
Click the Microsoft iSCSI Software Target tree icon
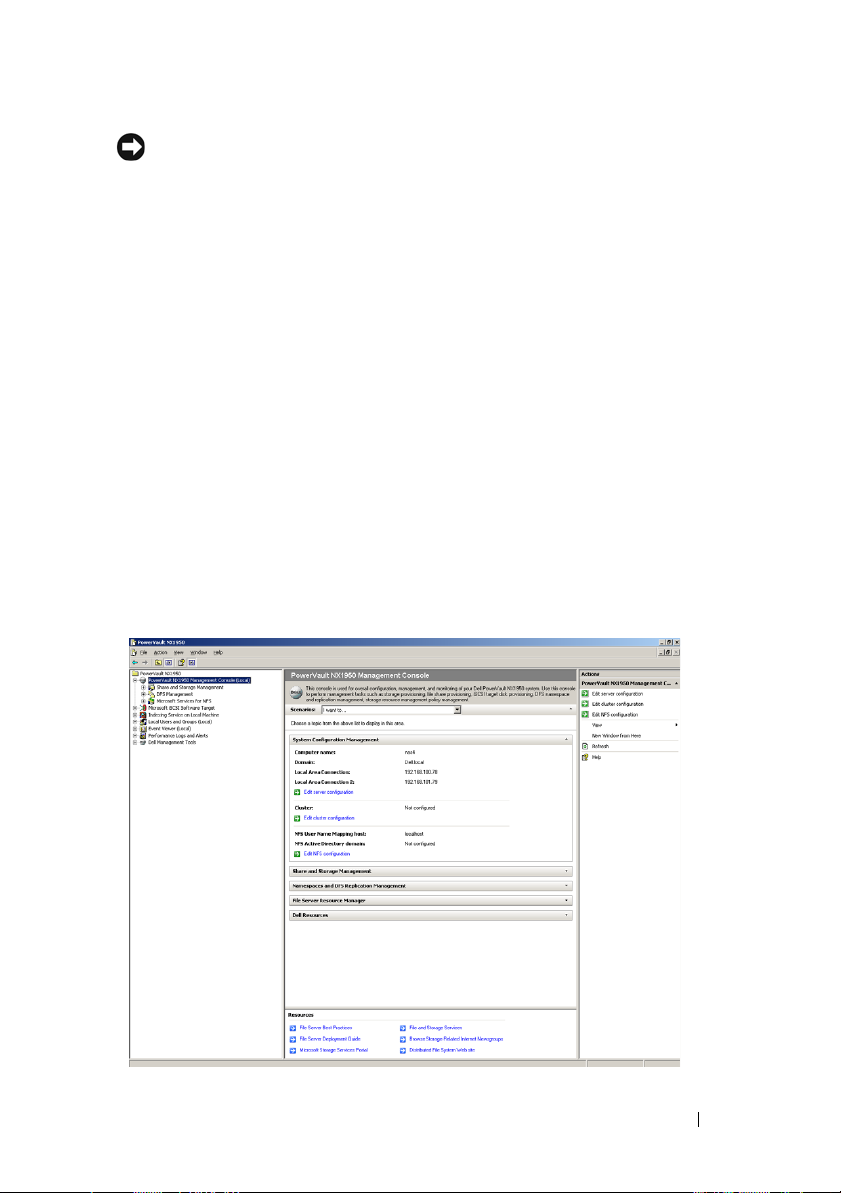click(x=143, y=708)
